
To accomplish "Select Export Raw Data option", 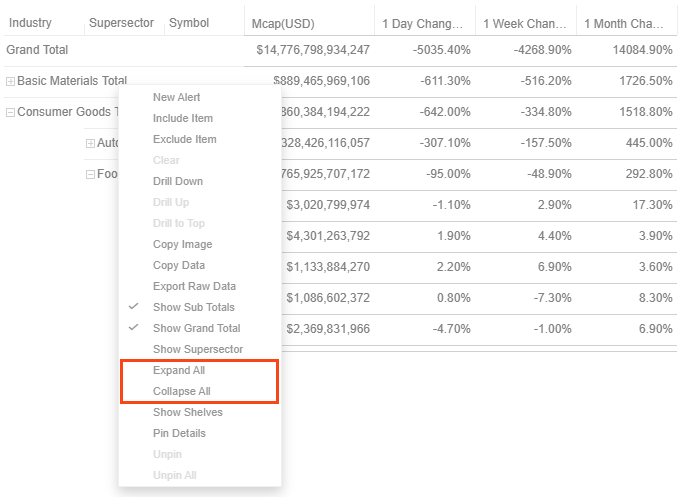I will coord(194,286).
